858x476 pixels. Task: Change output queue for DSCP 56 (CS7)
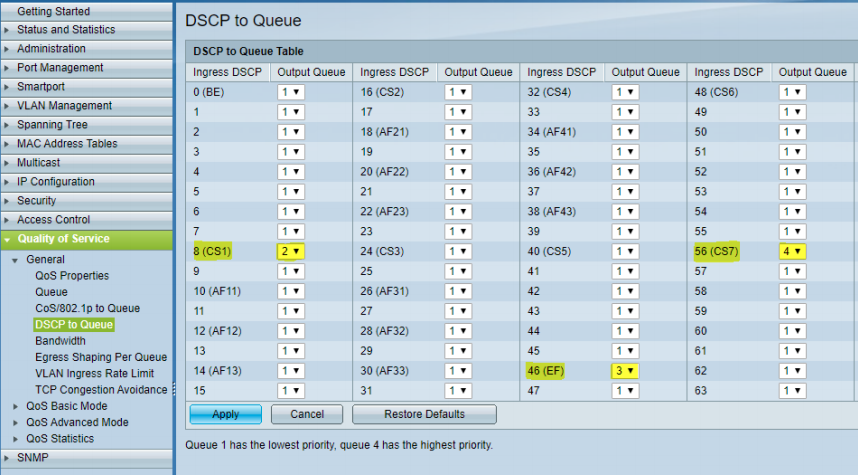(792, 252)
